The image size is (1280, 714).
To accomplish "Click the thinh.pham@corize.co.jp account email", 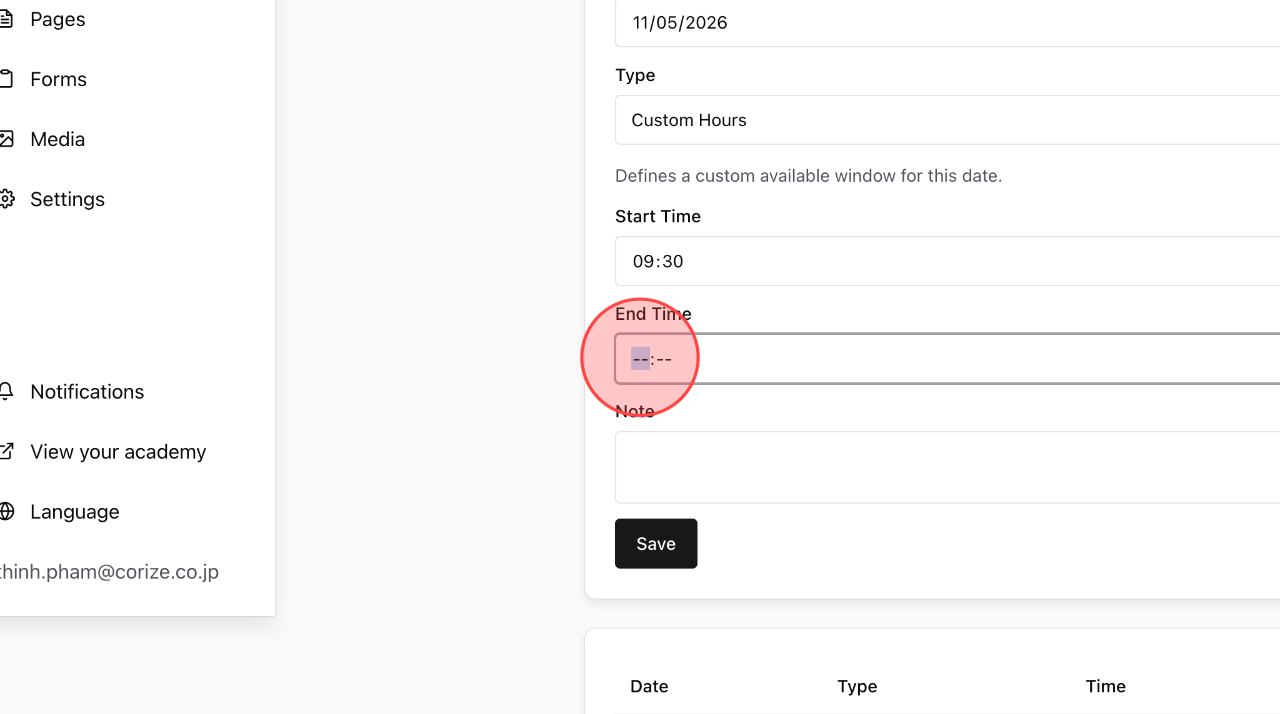I will pyautogui.click(x=109, y=572).
